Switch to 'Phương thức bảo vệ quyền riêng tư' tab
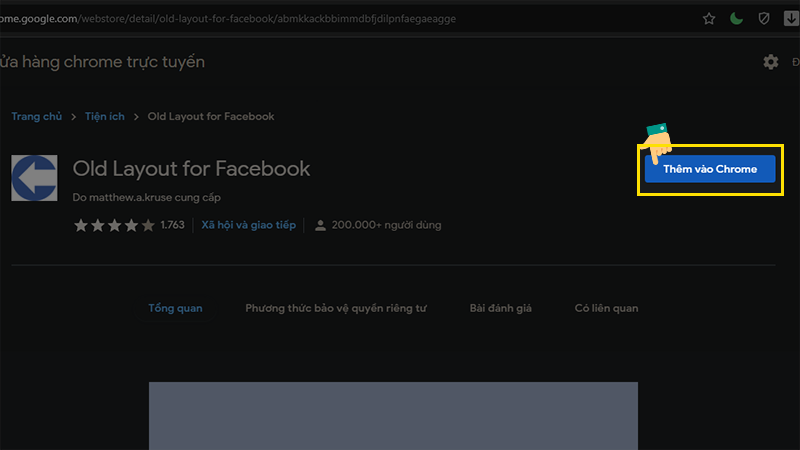 pyautogui.click(x=336, y=308)
